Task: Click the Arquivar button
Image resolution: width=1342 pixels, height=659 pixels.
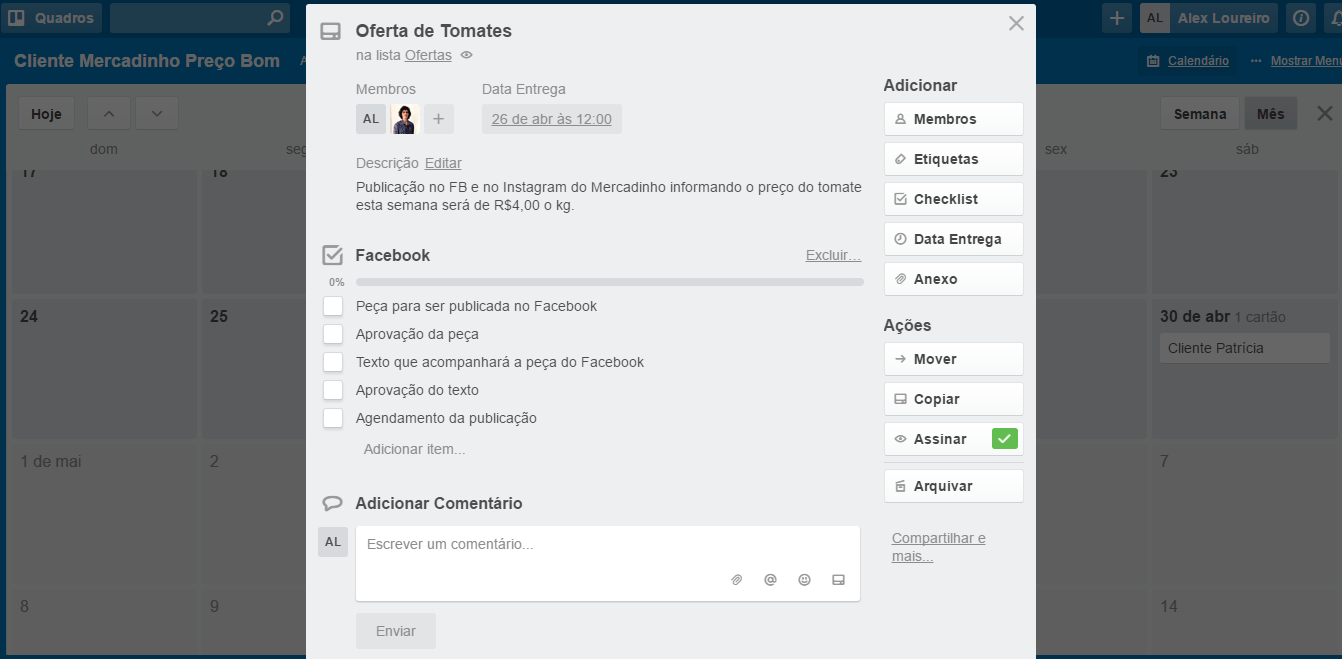Action: pos(953,486)
